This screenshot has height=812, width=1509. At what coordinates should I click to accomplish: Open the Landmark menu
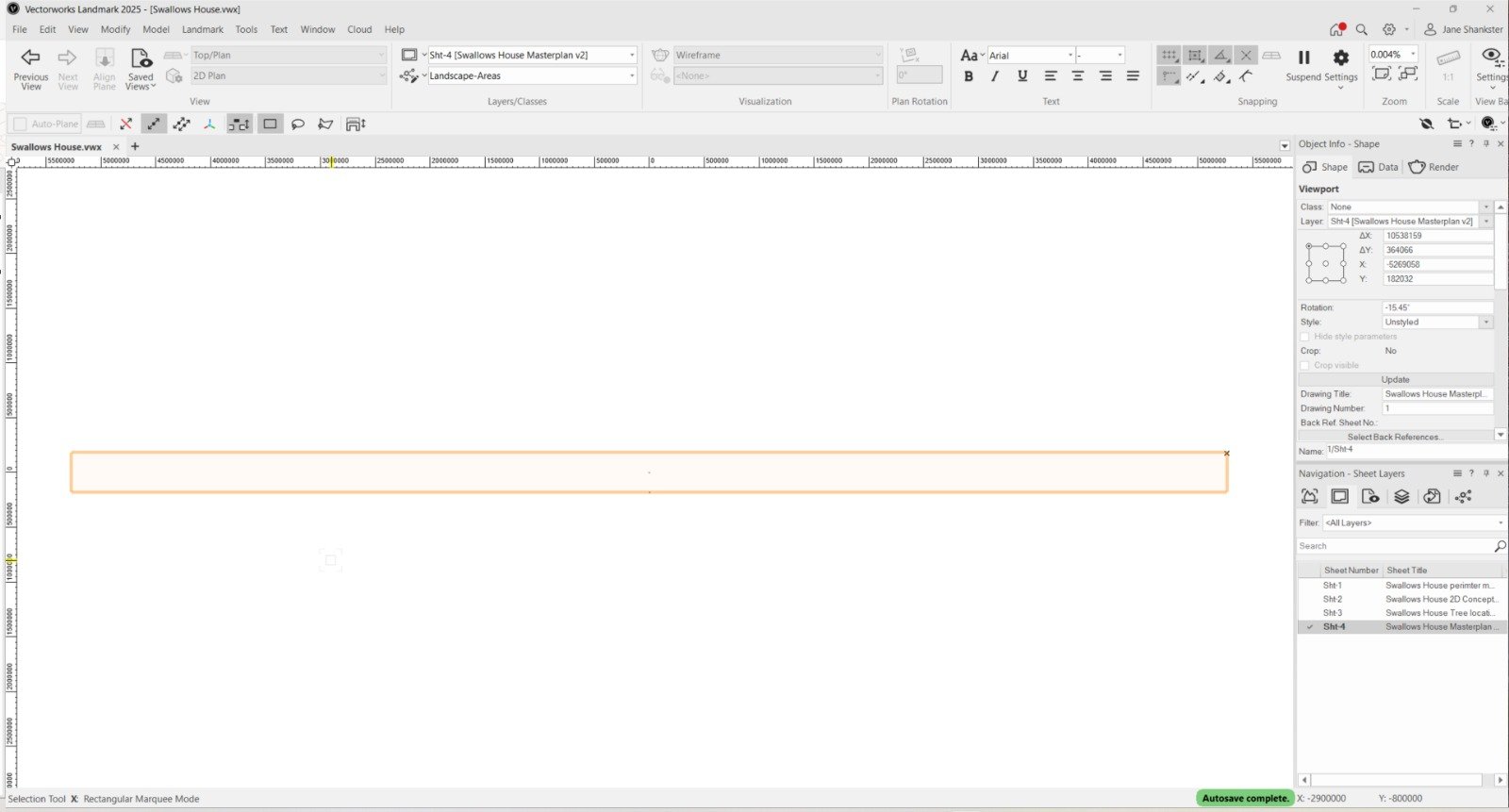point(202,29)
